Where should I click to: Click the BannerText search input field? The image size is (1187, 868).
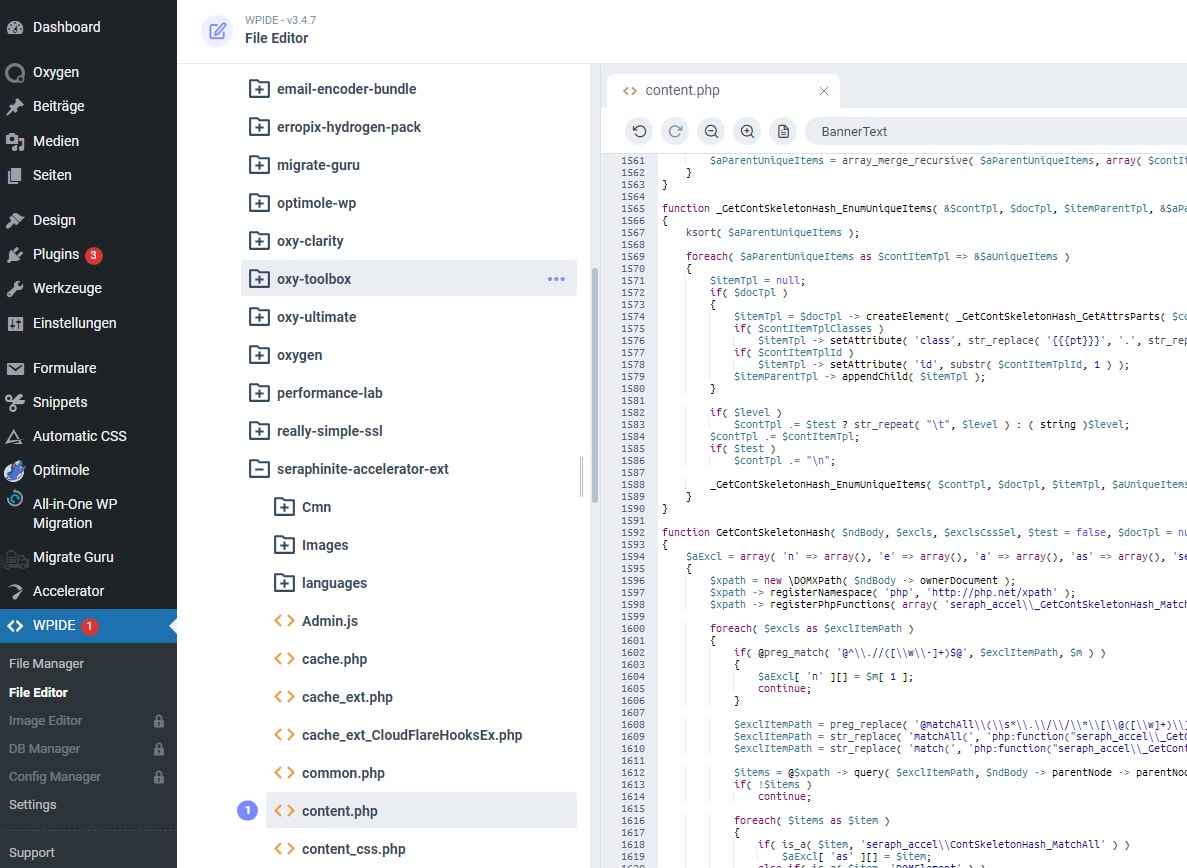pos(990,131)
